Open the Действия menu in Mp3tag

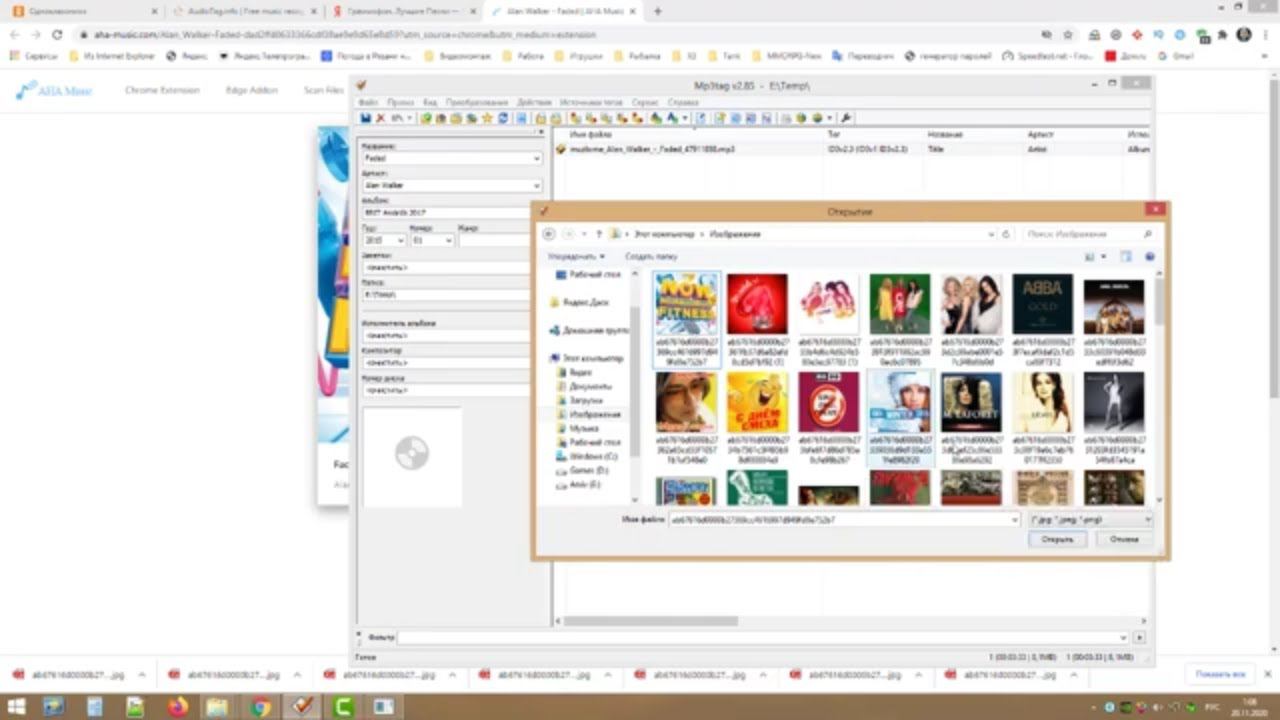click(534, 102)
